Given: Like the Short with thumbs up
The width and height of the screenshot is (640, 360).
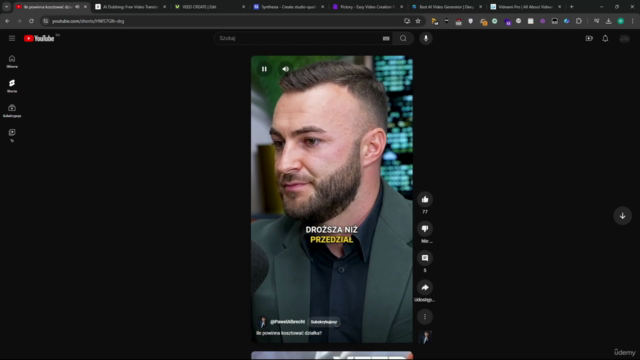Looking at the screenshot, I should [425, 200].
